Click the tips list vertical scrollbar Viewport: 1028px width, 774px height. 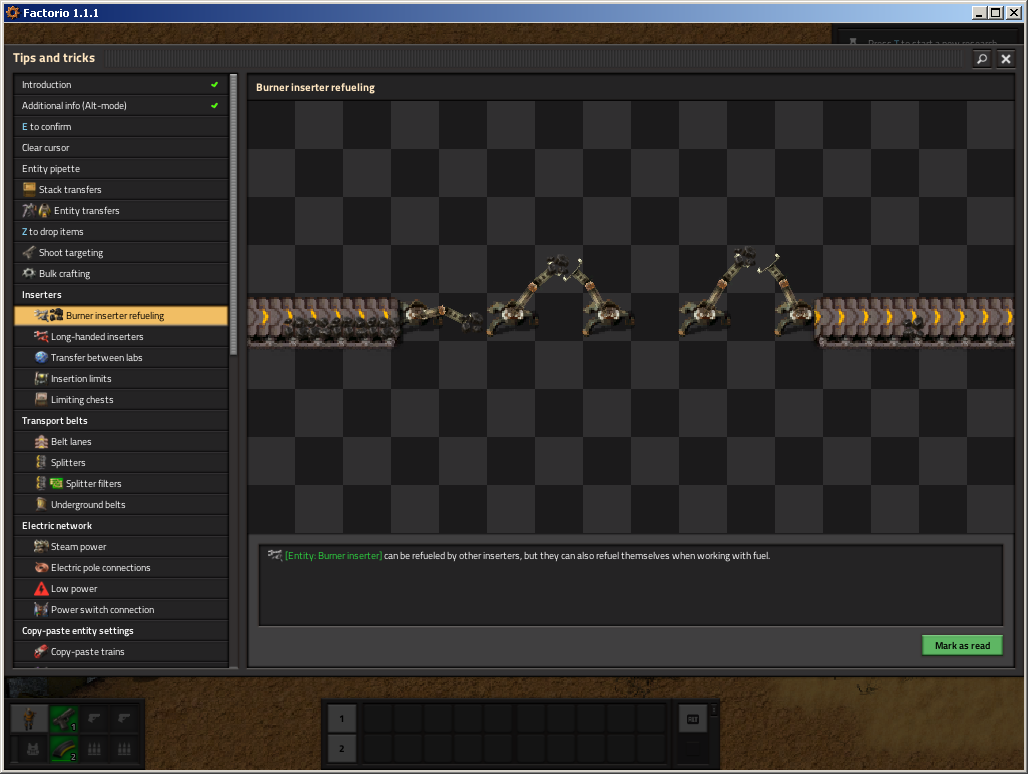[233, 216]
